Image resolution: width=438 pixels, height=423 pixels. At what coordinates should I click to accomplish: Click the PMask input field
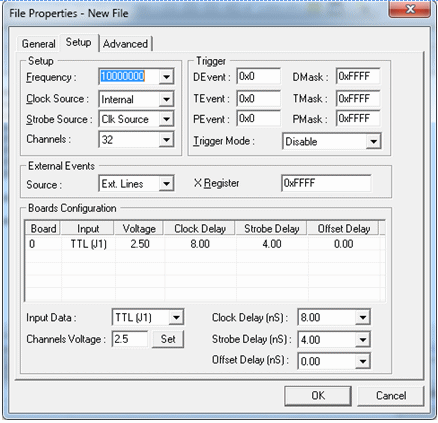[358, 119]
